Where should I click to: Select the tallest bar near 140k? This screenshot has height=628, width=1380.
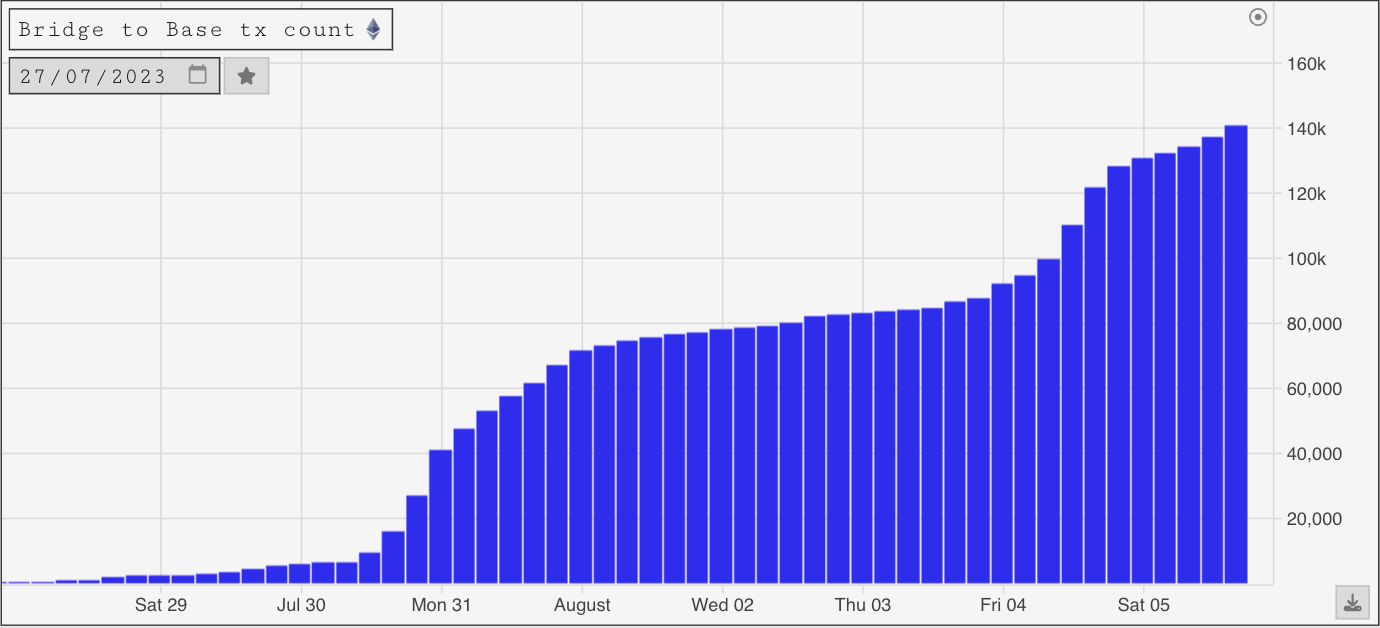click(x=1235, y=354)
